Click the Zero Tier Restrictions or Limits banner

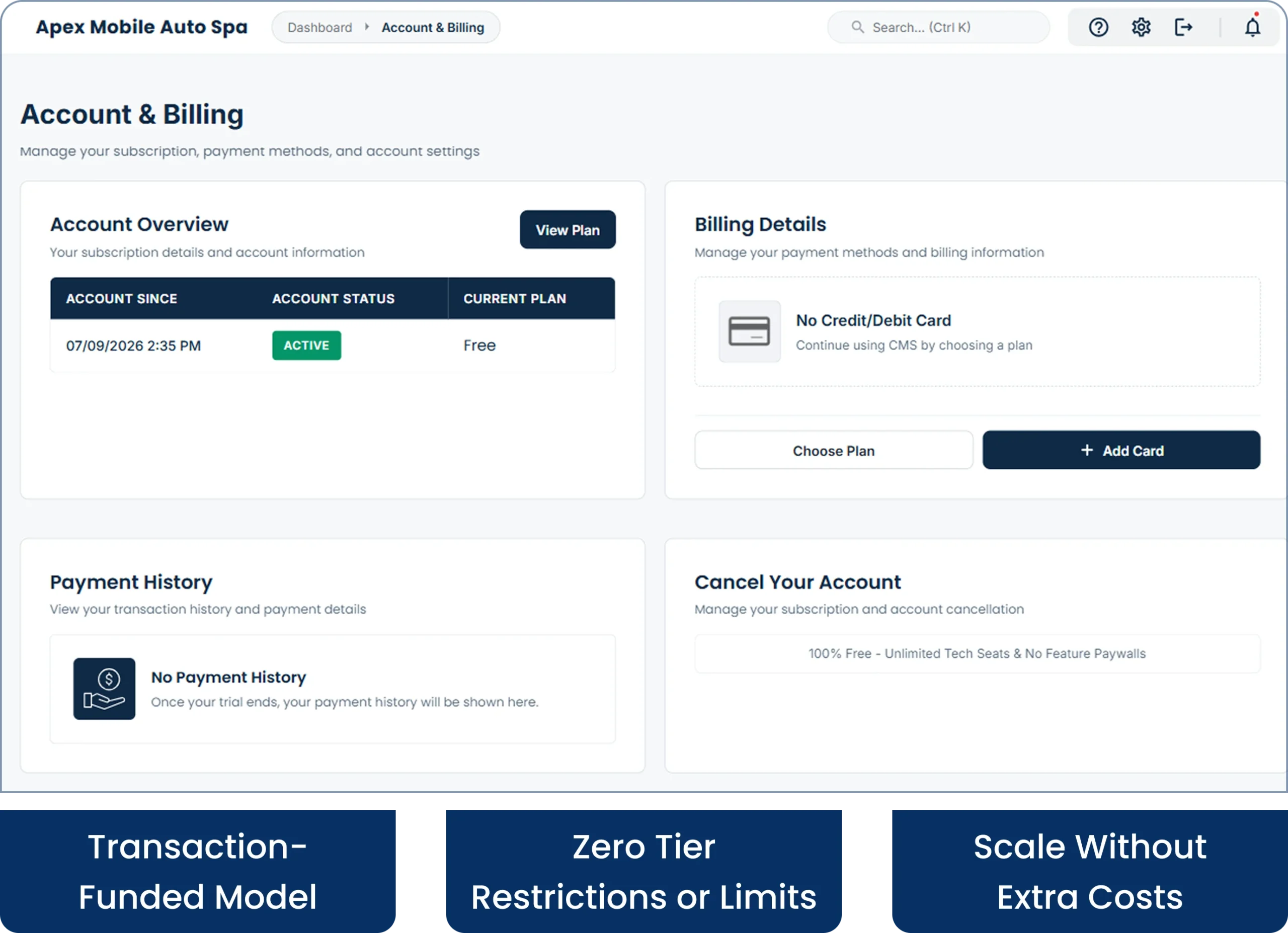pyautogui.click(x=643, y=871)
